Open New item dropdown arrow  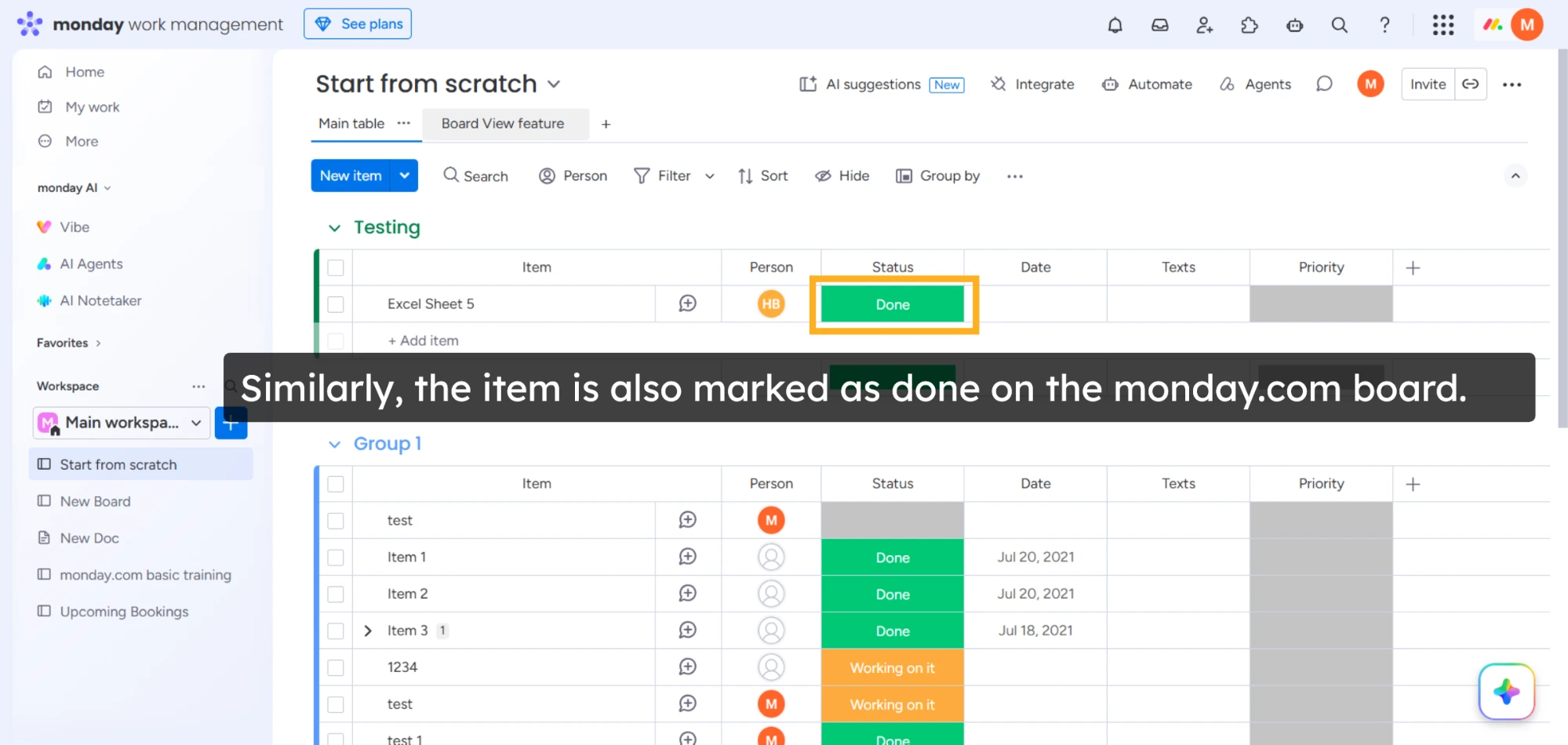(405, 176)
